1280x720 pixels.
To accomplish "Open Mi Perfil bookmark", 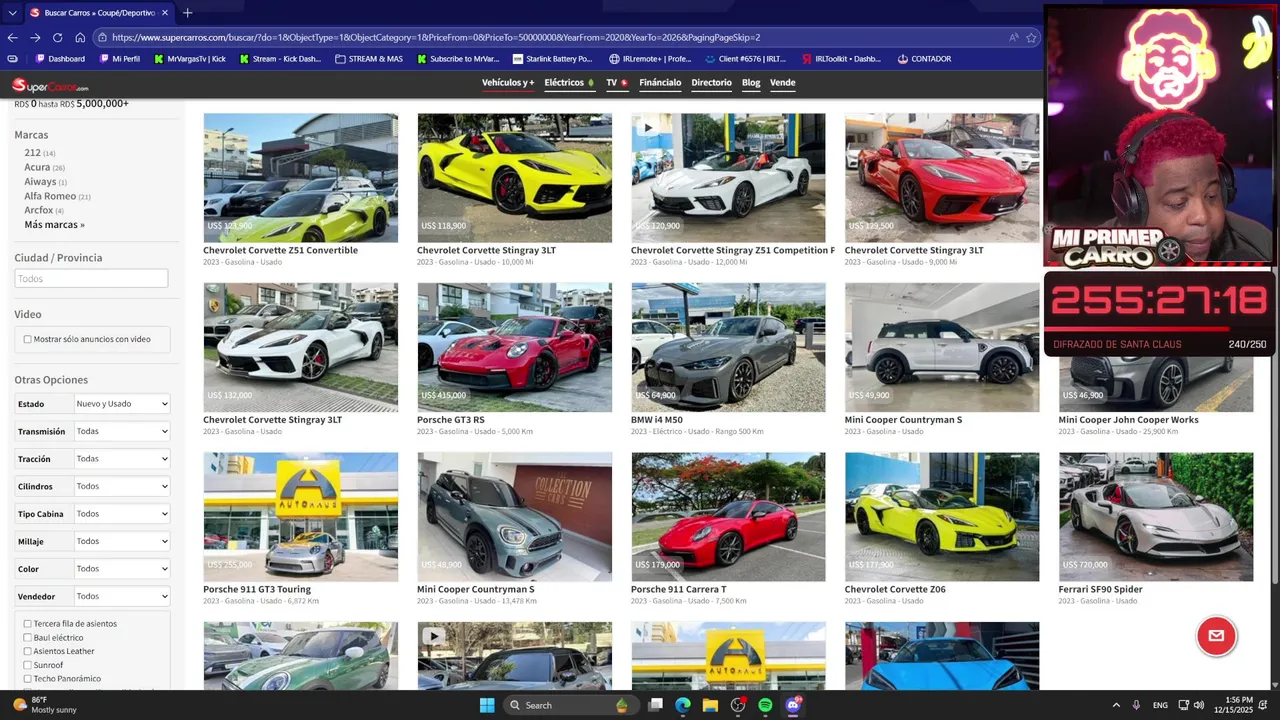I will [x=120, y=59].
